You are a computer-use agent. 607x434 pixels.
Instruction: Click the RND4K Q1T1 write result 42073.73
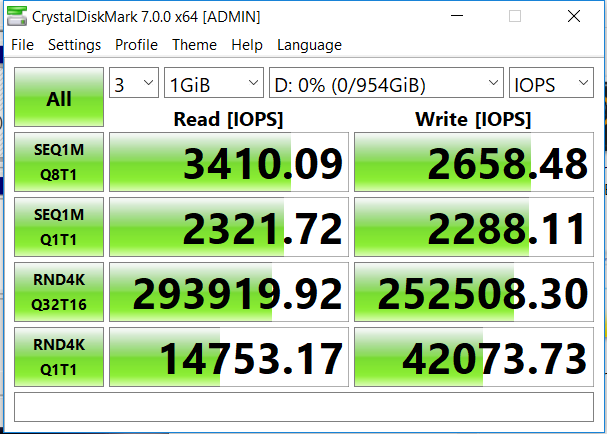pos(474,357)
